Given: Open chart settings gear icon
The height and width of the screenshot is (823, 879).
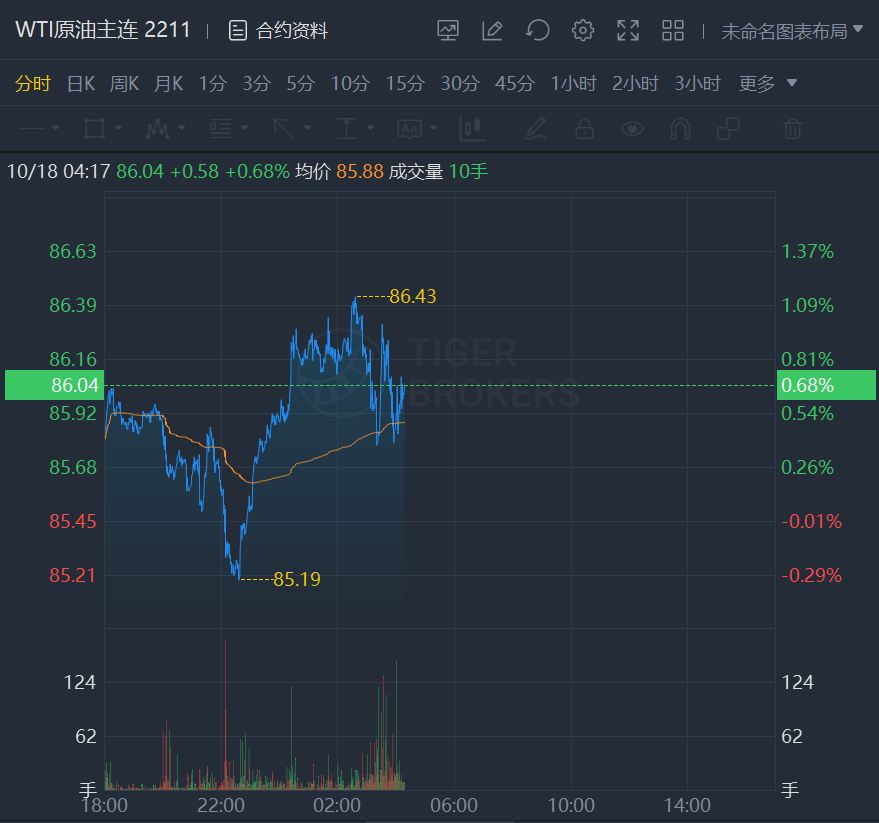Looking at the screenshot, I should click(583, 30).
